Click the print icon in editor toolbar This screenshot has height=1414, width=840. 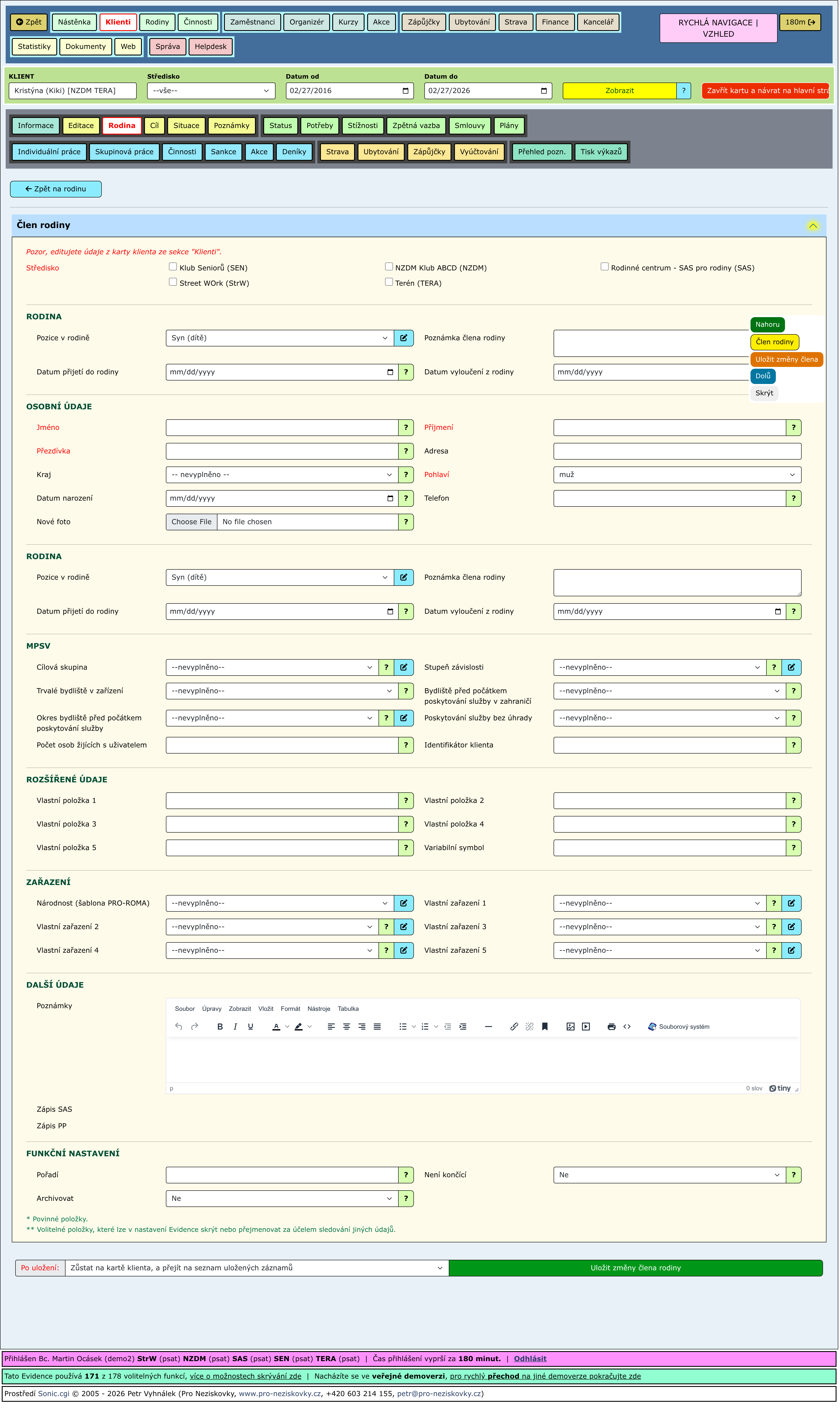coord(611,1027)
